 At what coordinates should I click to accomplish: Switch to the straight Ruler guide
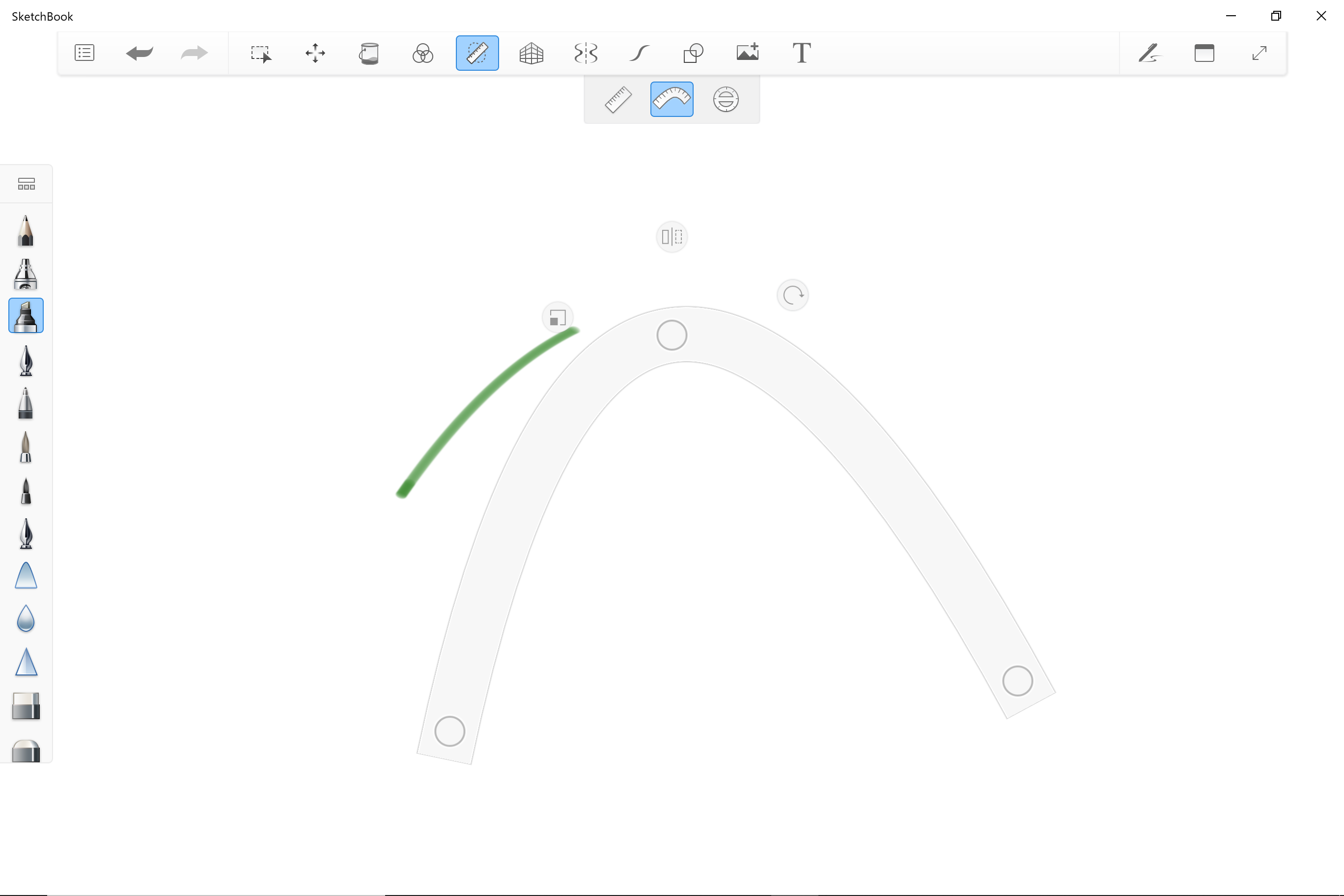click(x=617, y=99)
